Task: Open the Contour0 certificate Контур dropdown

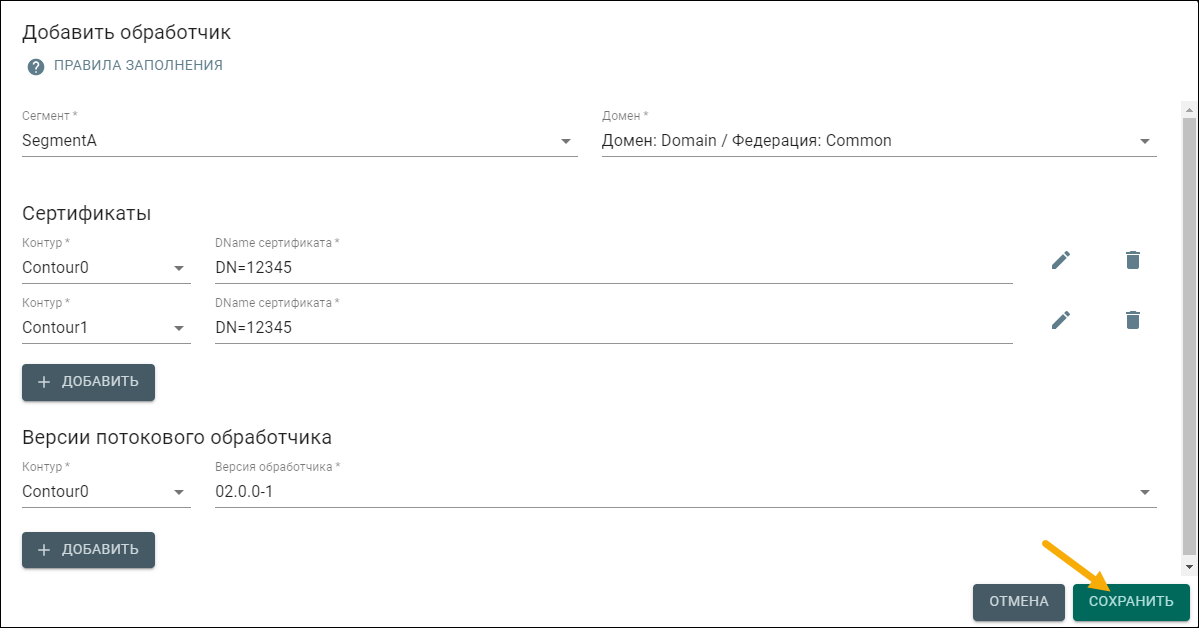Action: tap(105, 268)
